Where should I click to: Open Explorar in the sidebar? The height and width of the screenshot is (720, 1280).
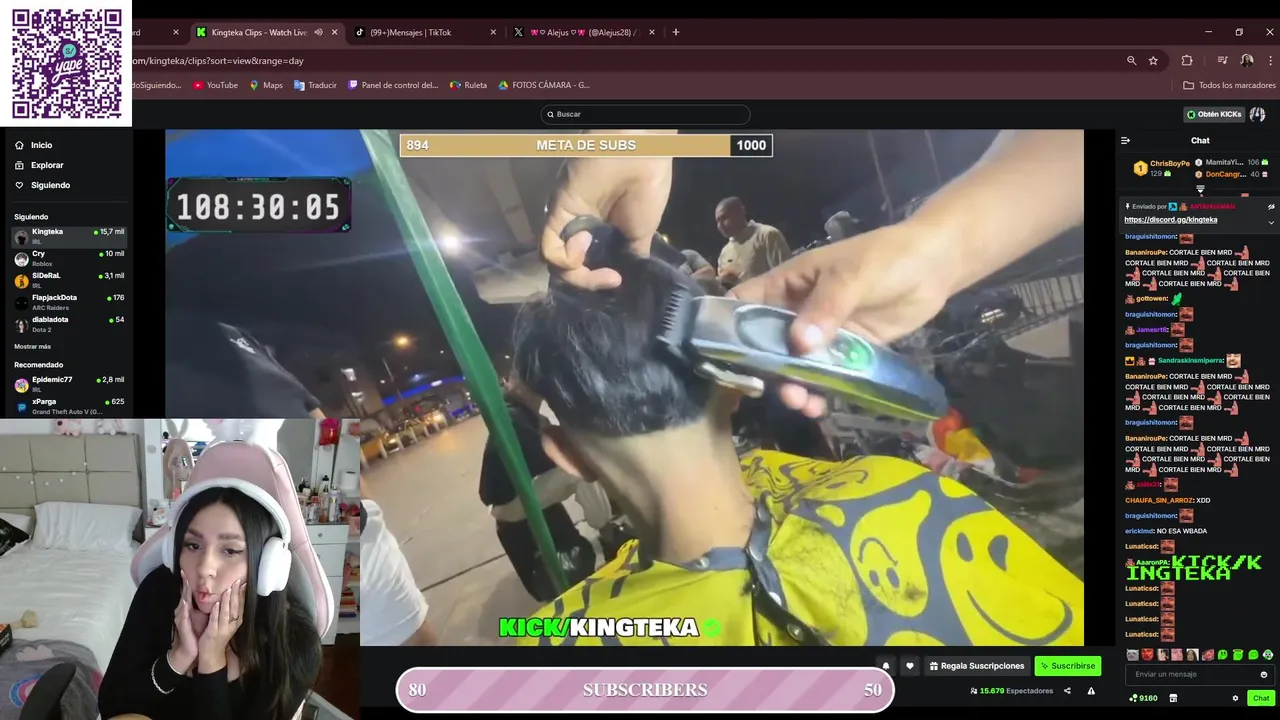point(38,165)
